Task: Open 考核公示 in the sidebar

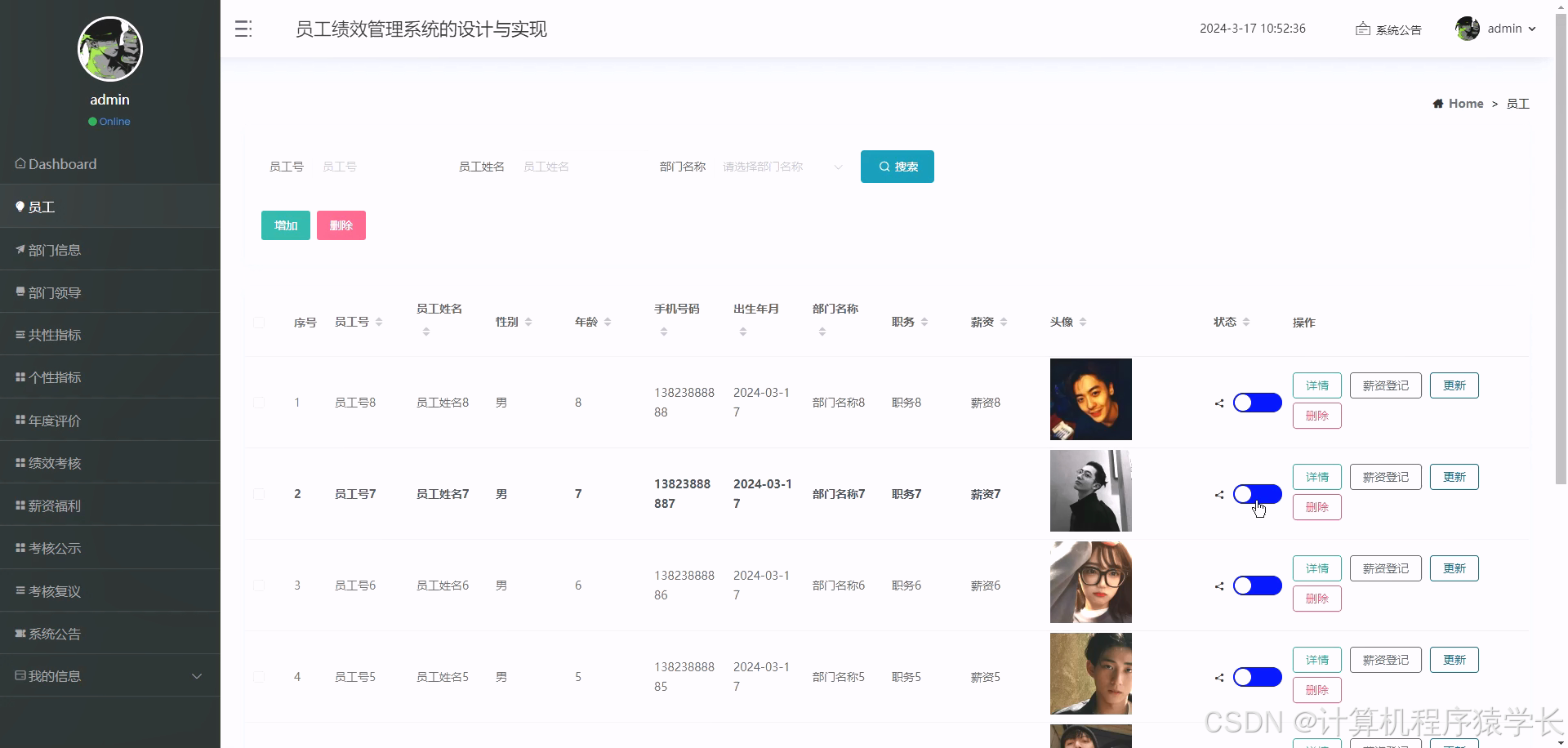Action: (110, 548)
